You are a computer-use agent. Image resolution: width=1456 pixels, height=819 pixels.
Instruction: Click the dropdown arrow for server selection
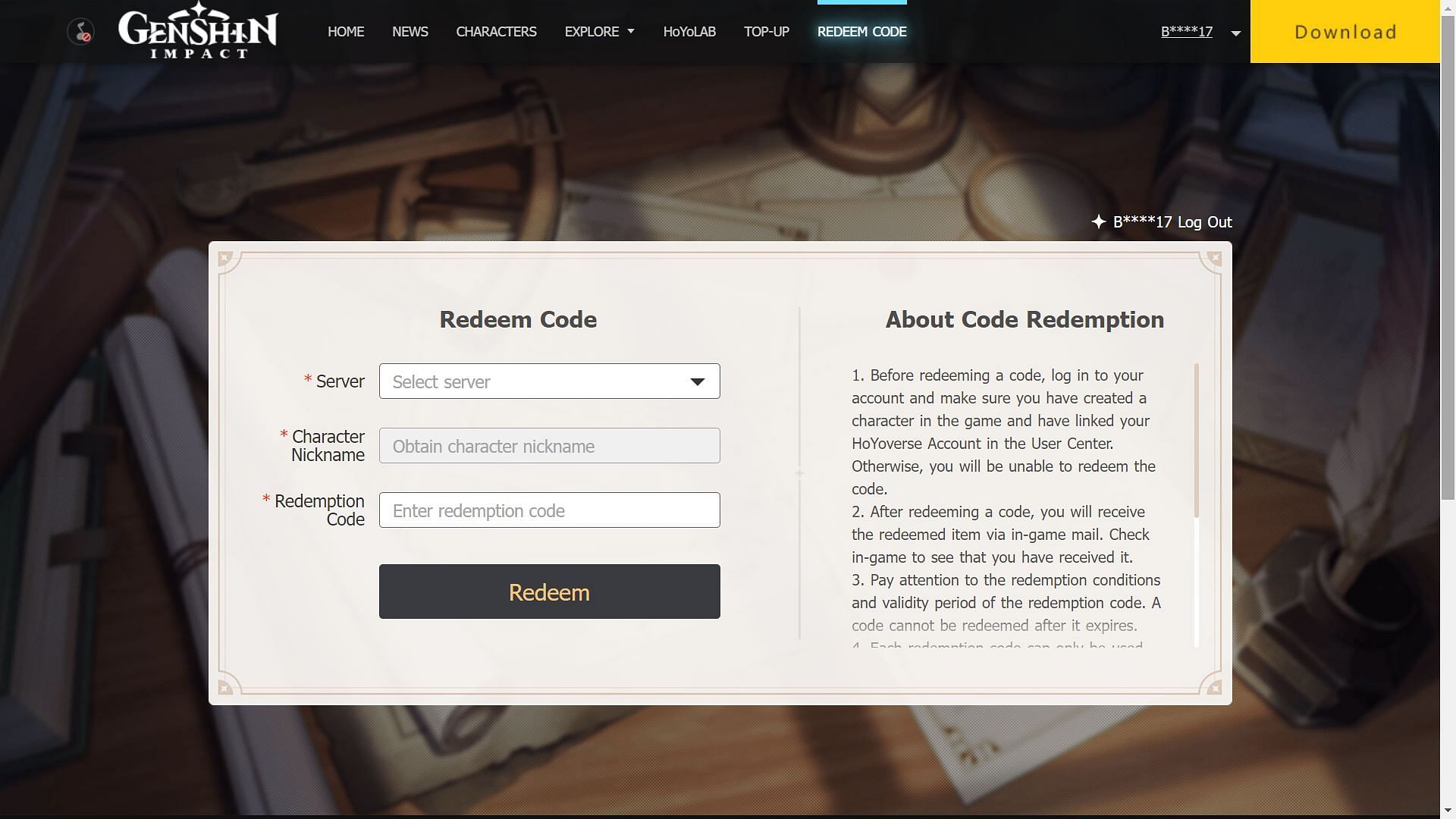698,380
